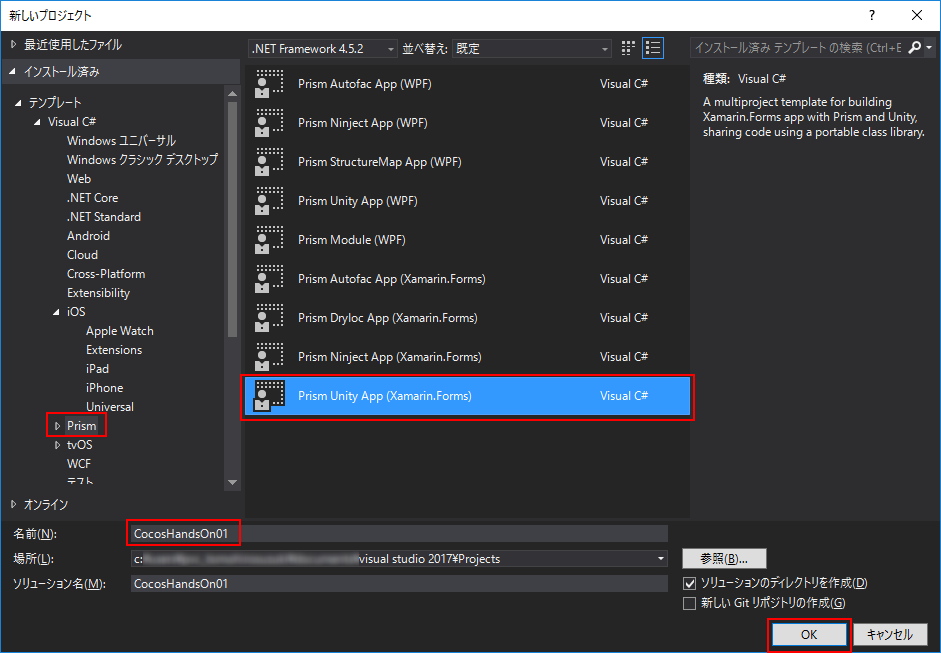941x653 pixels.
Task: Open the location path dropdown arrow
Action: coord(661,559)
